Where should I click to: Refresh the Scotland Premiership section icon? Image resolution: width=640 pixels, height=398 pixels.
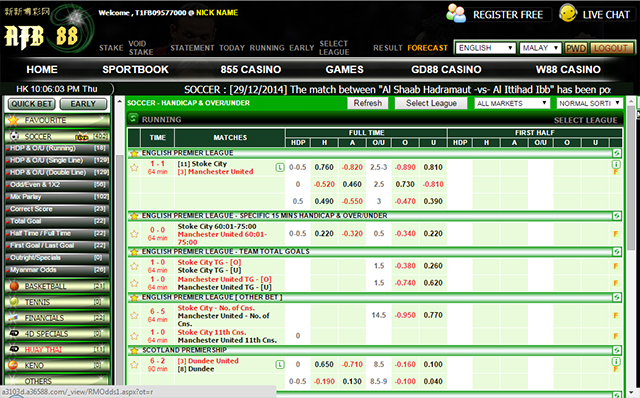click(616, 350)
